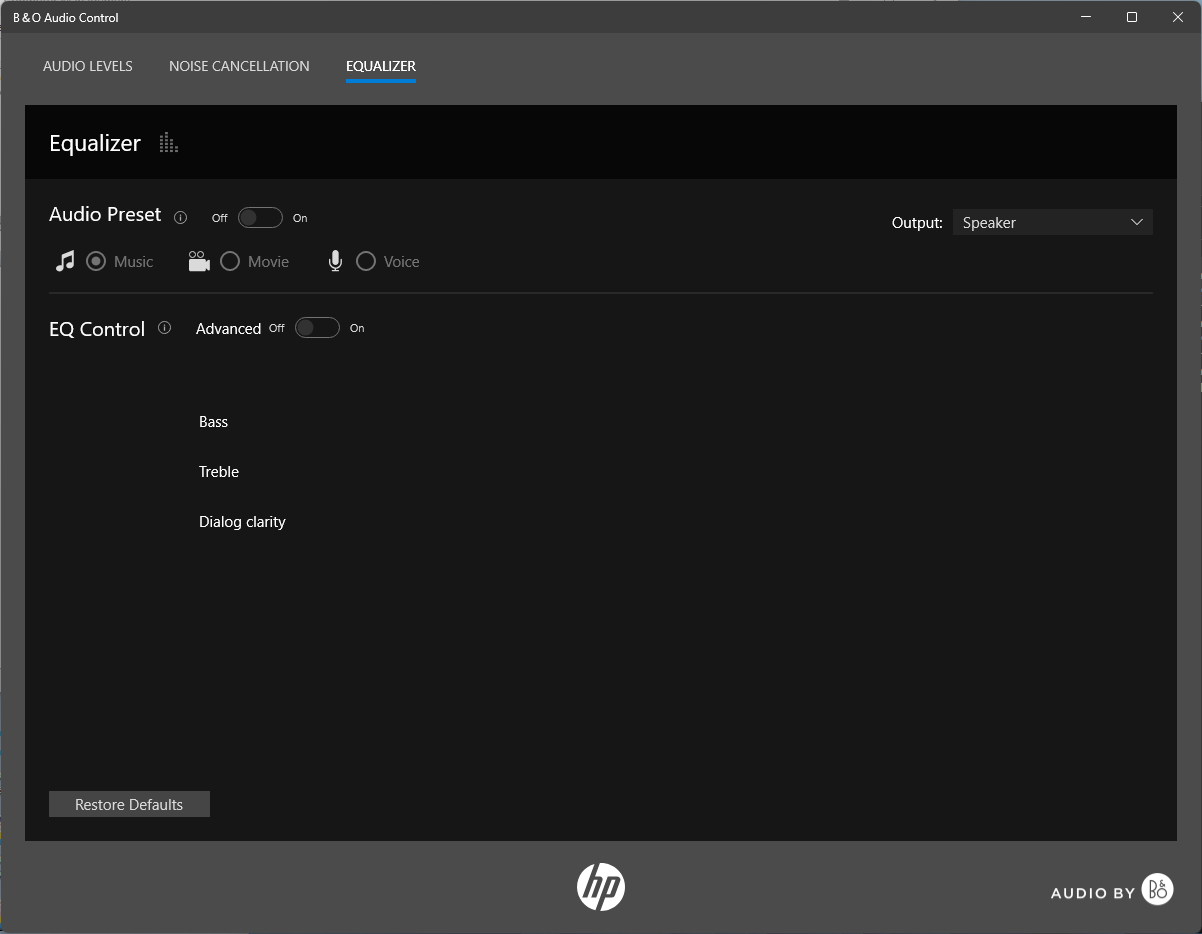Switch to the Audio Levels tab
The height and width of the screenshot is (934, 1202).
(x=88, y=66)
